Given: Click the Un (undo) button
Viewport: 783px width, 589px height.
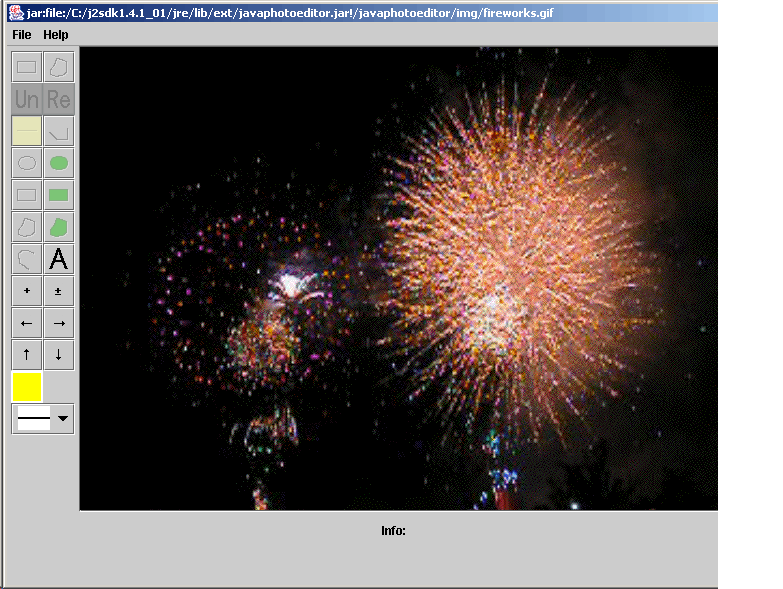Looking at the screenshot, I should pyautogui.click(x=26, y=99).
